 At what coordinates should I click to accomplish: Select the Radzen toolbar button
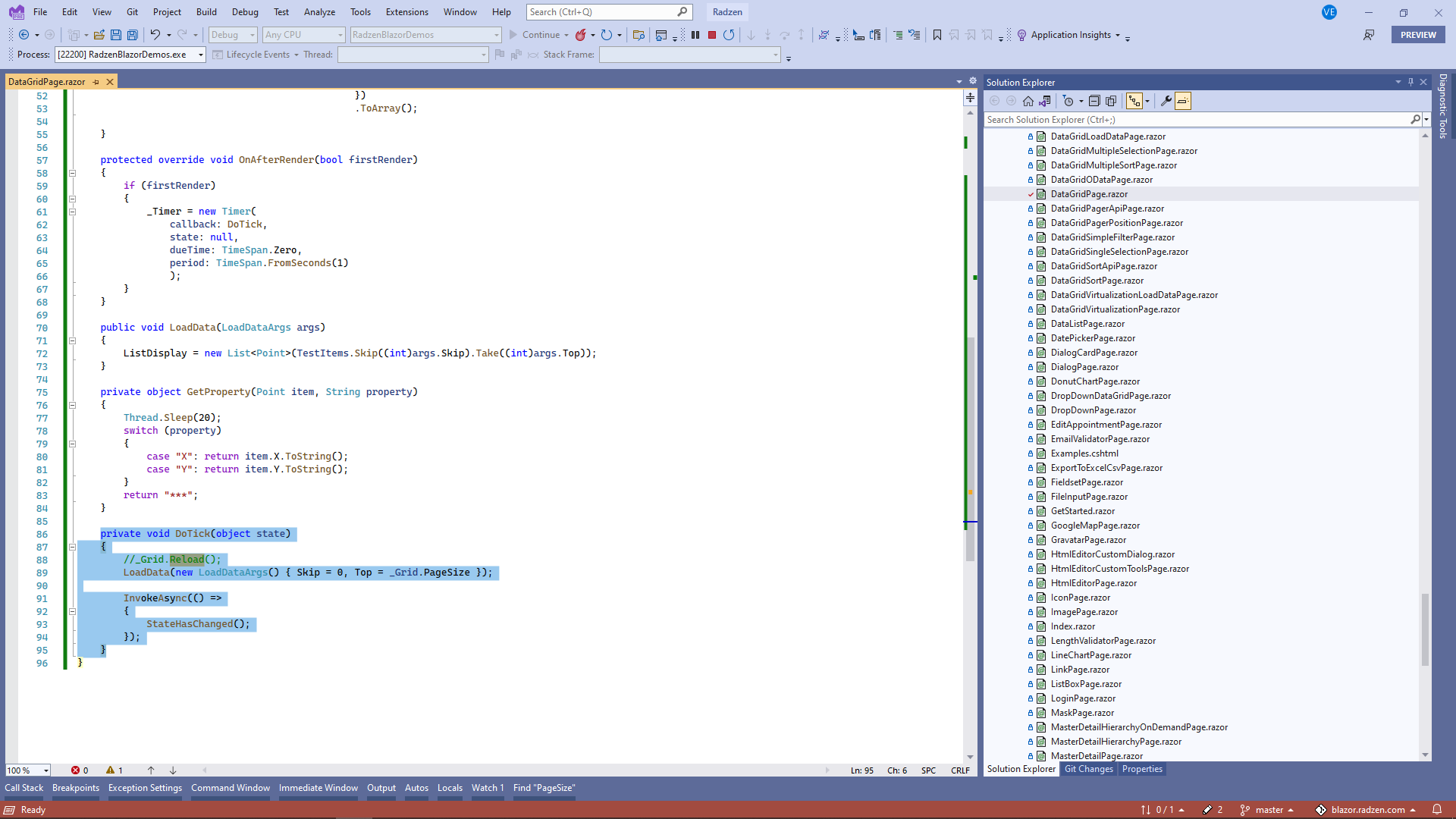tap(726, 12)
